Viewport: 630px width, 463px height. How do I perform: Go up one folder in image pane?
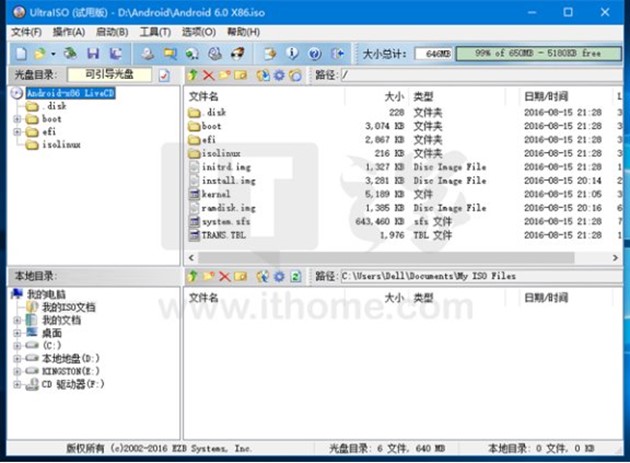coord(193,75)
